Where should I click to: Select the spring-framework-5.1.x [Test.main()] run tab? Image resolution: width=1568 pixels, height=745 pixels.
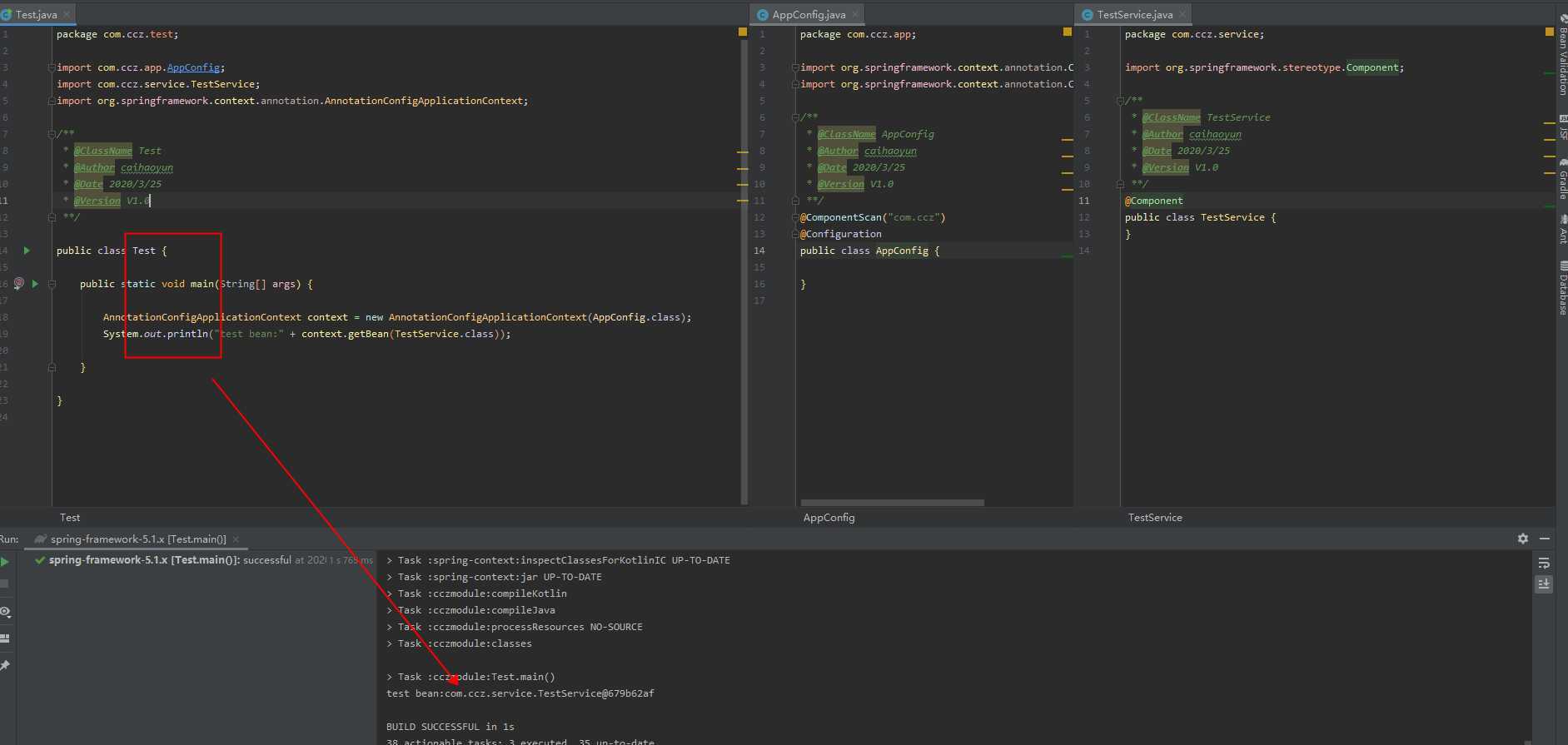[x=137, y=539]
